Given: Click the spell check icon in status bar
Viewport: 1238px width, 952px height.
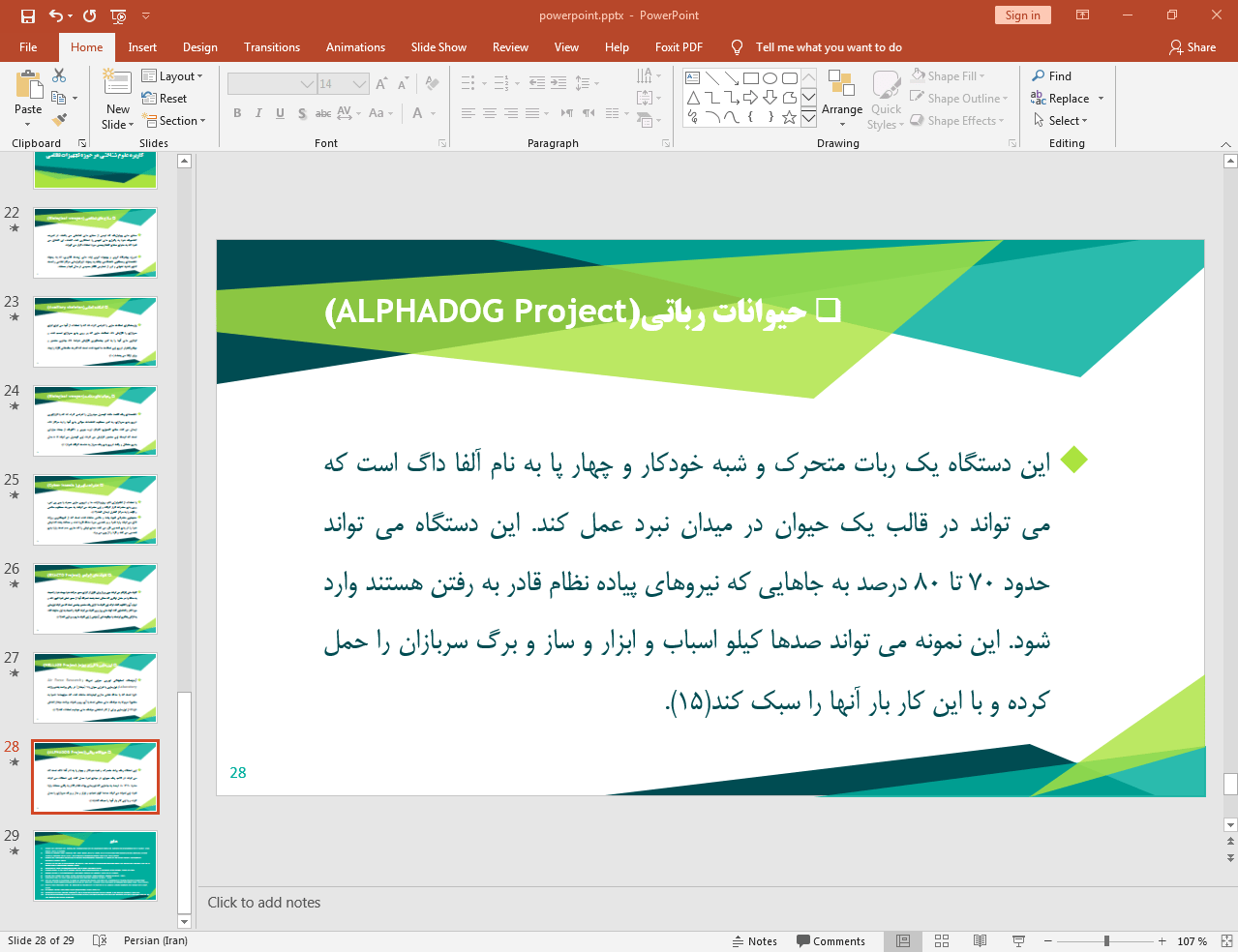Looking at the screenshot, I should tap(100, 940).
